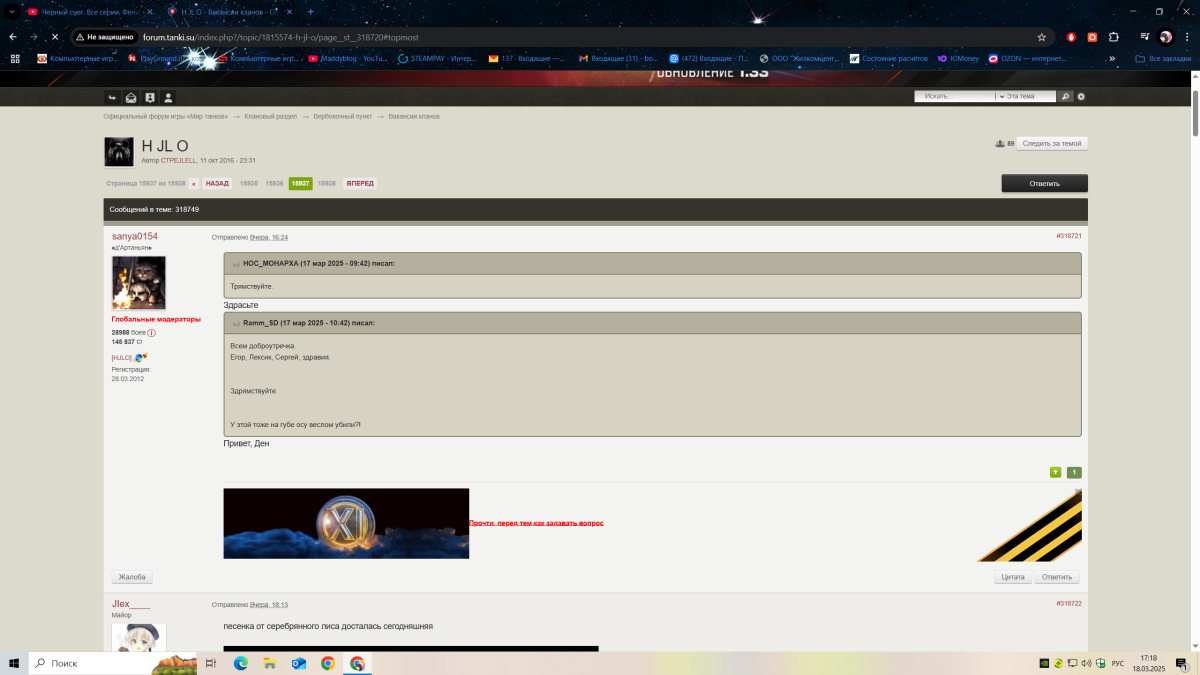Open post permalink #318722
This screenshot has height=675, width=1200.
(x=1069, y=604)
